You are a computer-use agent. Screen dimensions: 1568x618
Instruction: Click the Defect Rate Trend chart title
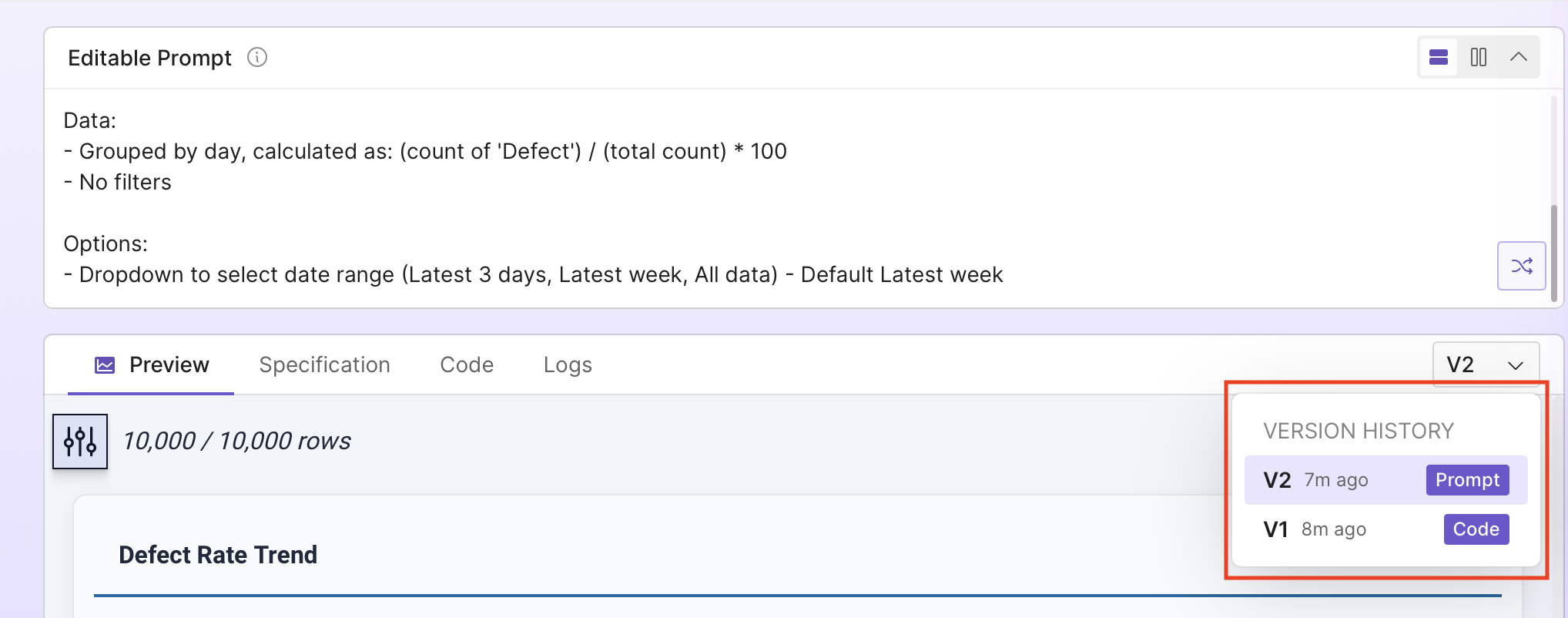218,554
